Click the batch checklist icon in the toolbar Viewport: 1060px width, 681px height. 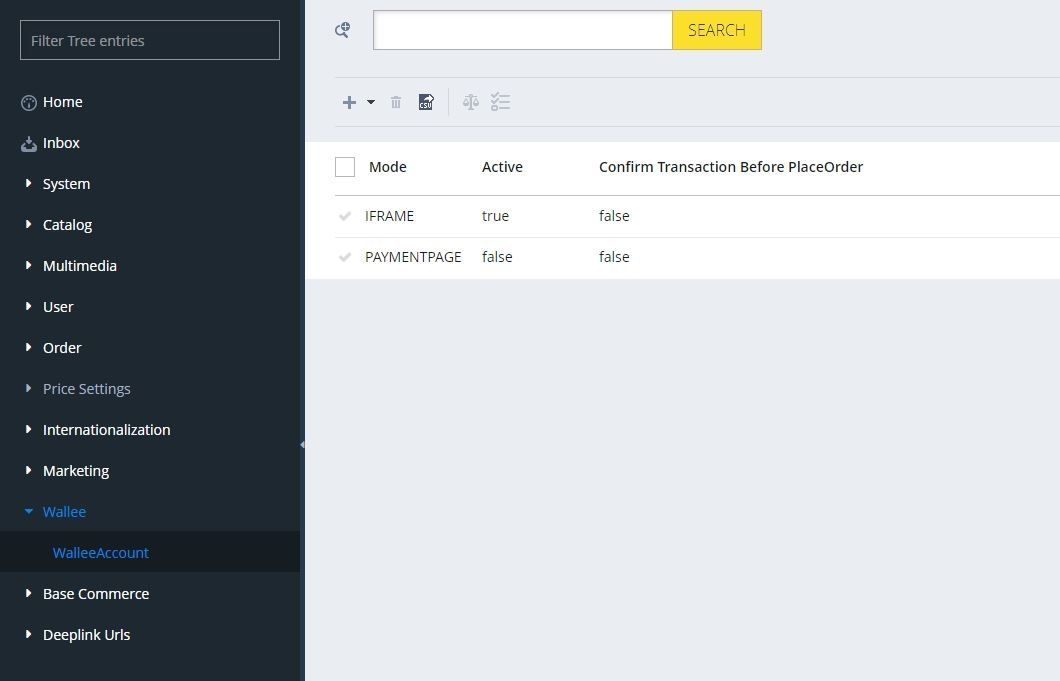point(500,102)
